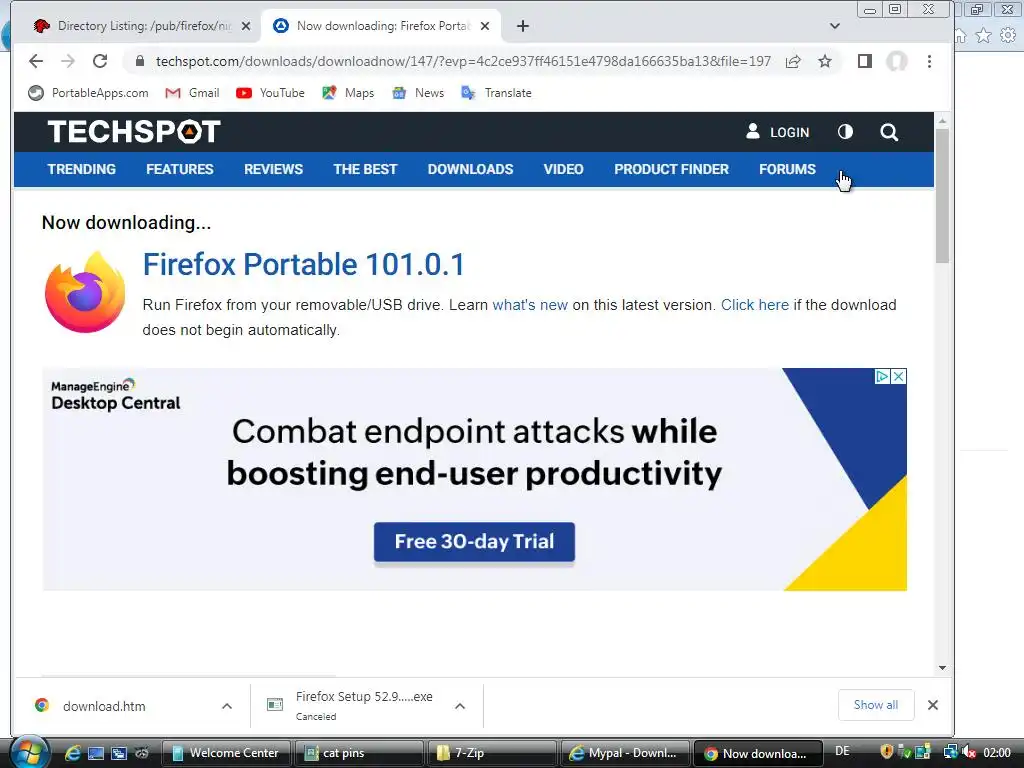1024x768 pixels.
Task: Open the Chrome side panel
Action: pos(865,61)
